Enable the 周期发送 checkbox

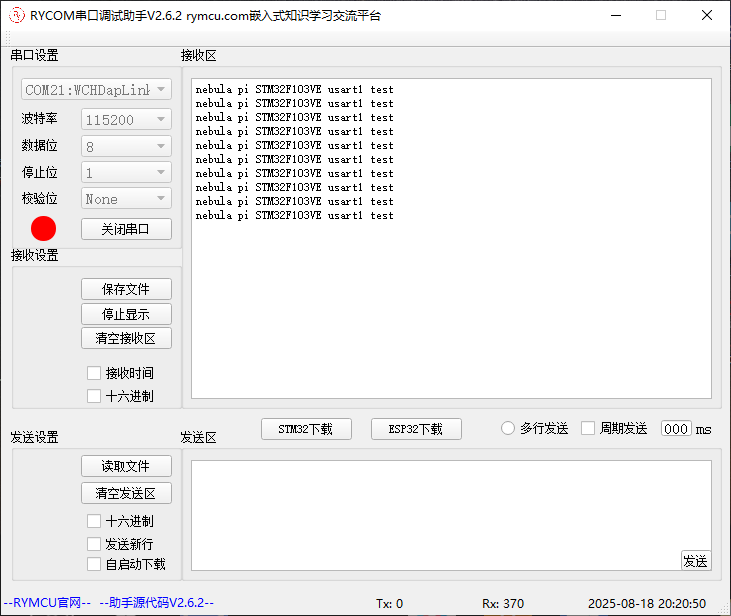click(588, 428)
